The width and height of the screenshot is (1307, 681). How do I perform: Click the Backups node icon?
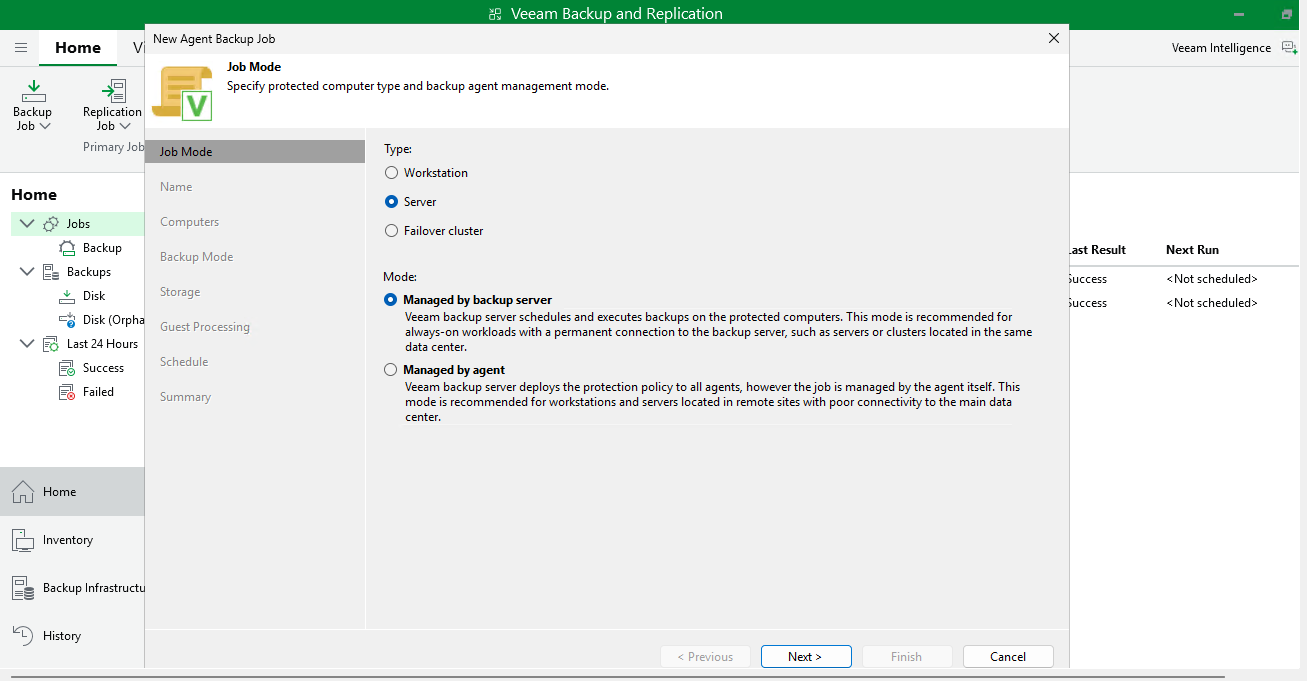(x=51, y=272)
